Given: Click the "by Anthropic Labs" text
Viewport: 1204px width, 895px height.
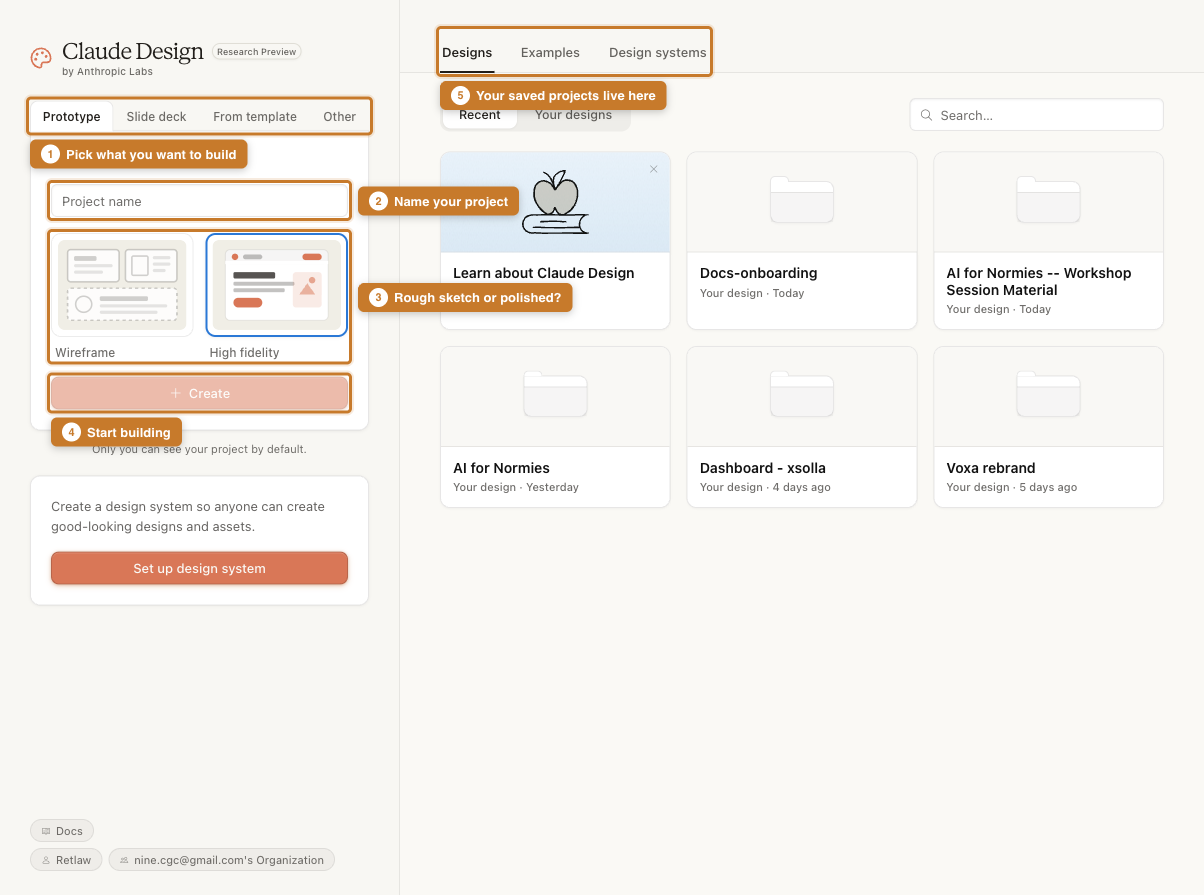Looking at the screenshot, I should (x=107, y=72).
